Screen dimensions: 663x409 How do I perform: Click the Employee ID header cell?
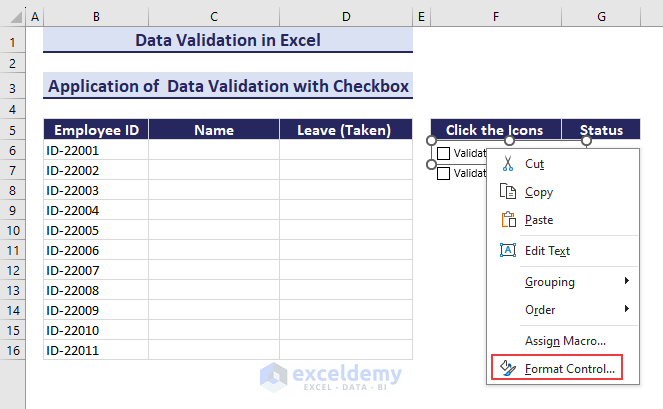96,130
